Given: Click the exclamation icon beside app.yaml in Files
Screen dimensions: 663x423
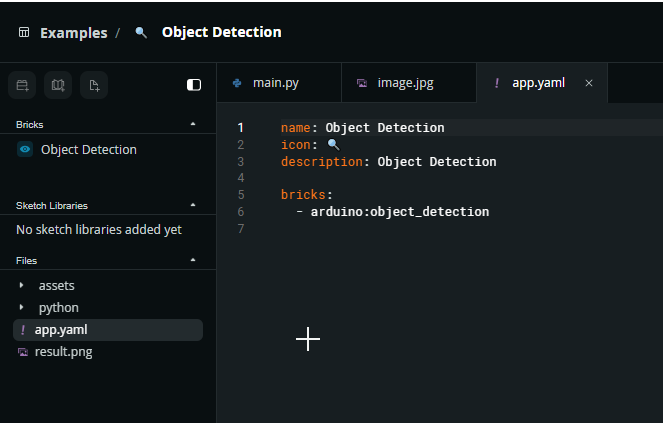Looking at the screenshot, I should pos(23,330).
